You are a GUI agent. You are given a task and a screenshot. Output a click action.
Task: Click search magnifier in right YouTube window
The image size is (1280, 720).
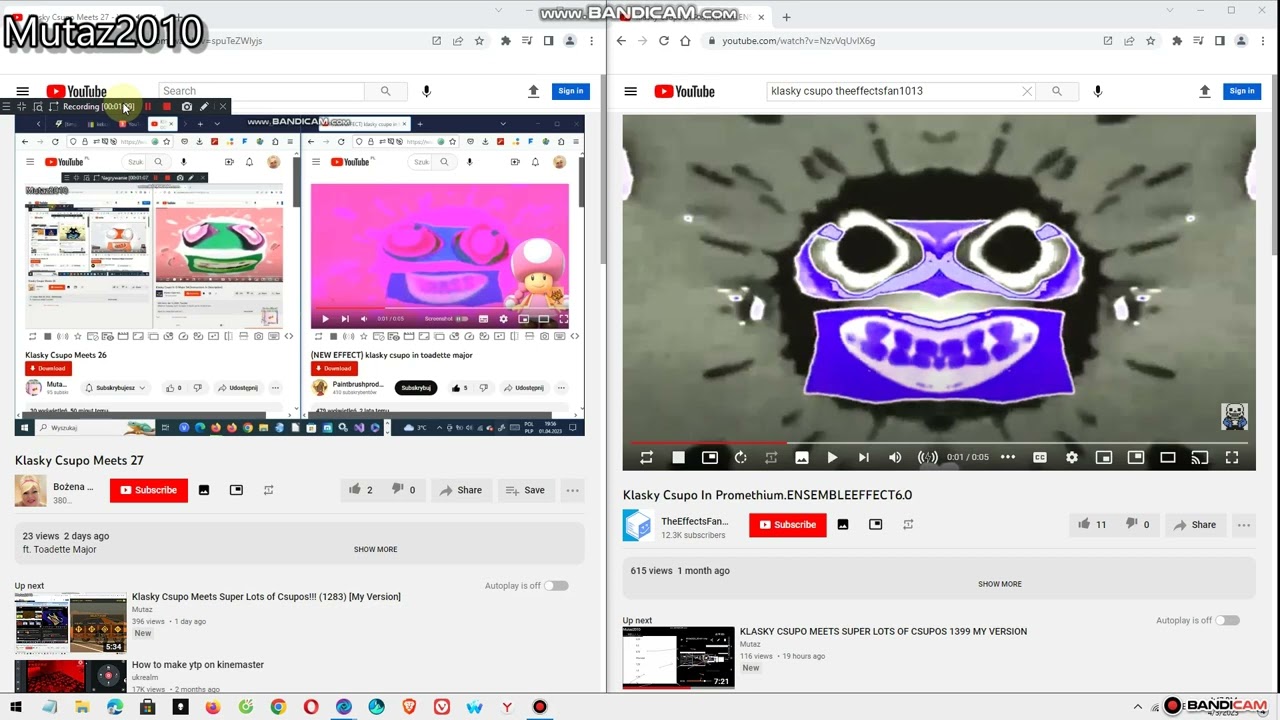(x=1056, y=91)
